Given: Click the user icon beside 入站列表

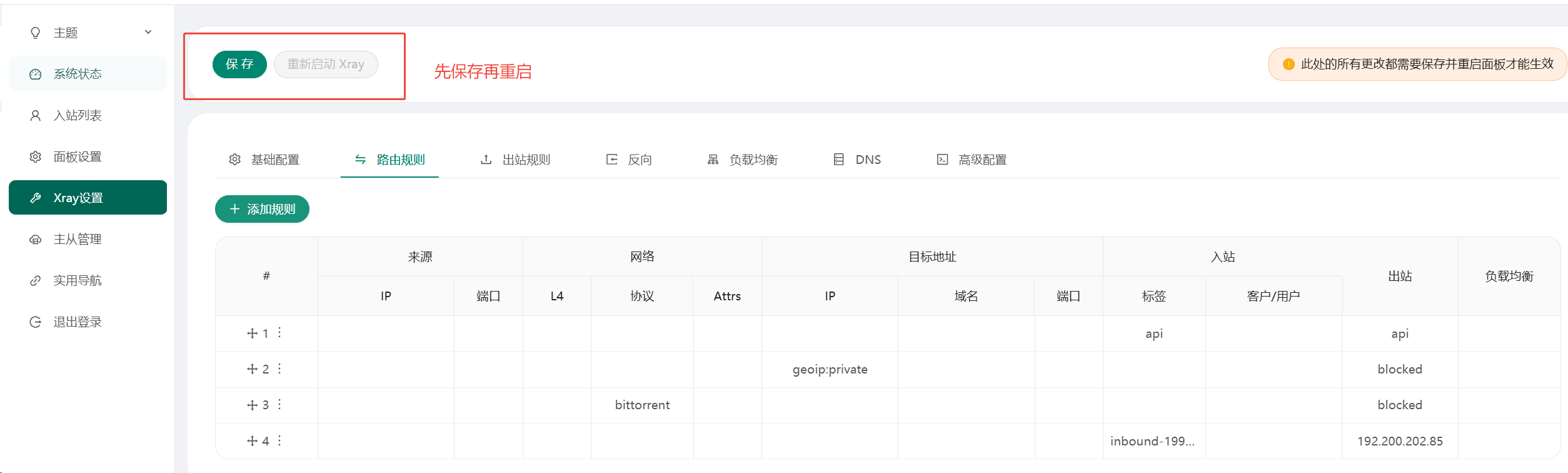Looking at the screenshot, I should click(x=36, y=115).
